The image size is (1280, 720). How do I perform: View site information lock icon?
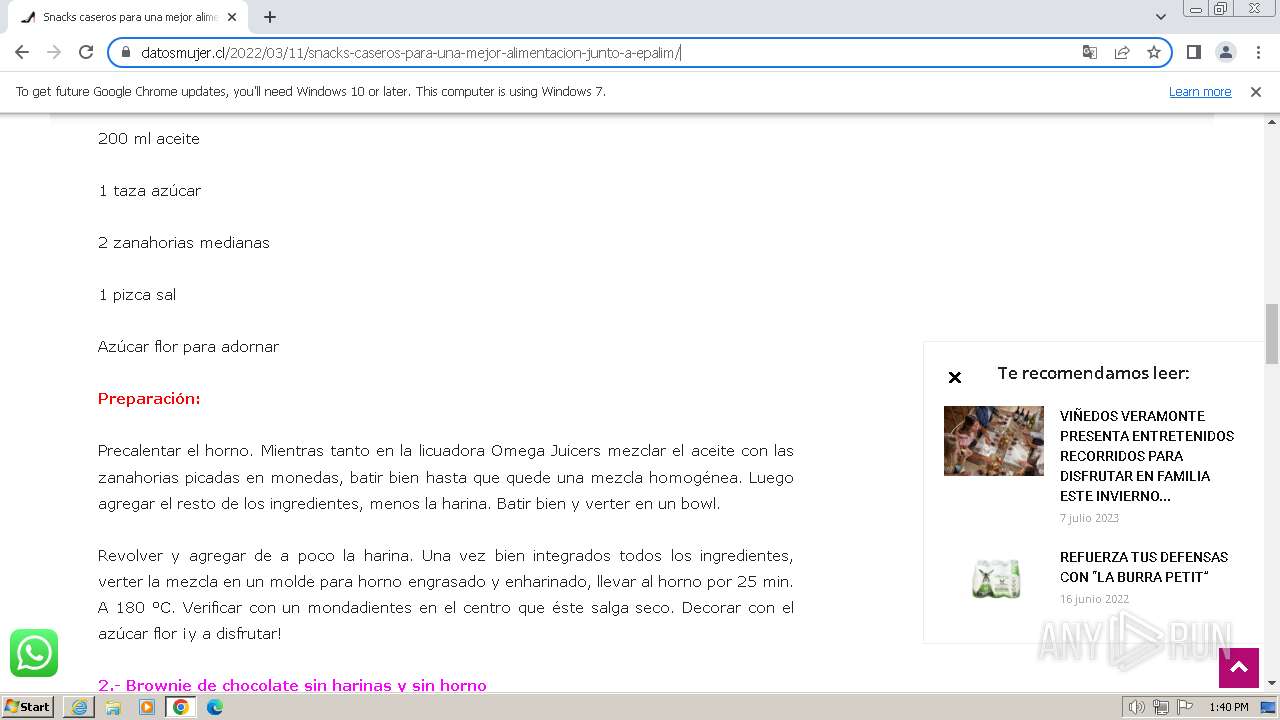pos(125,52)
